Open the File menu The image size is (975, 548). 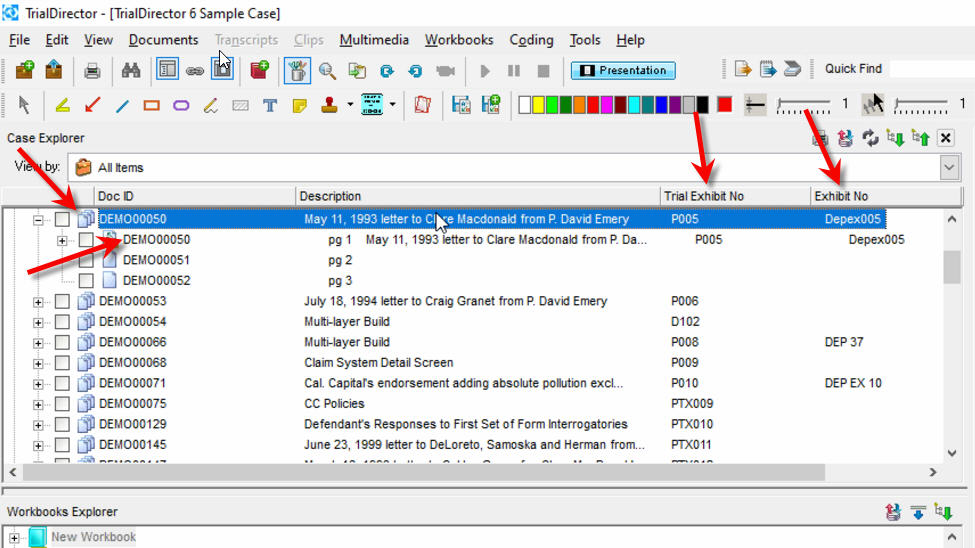click(x=19, y=40)
